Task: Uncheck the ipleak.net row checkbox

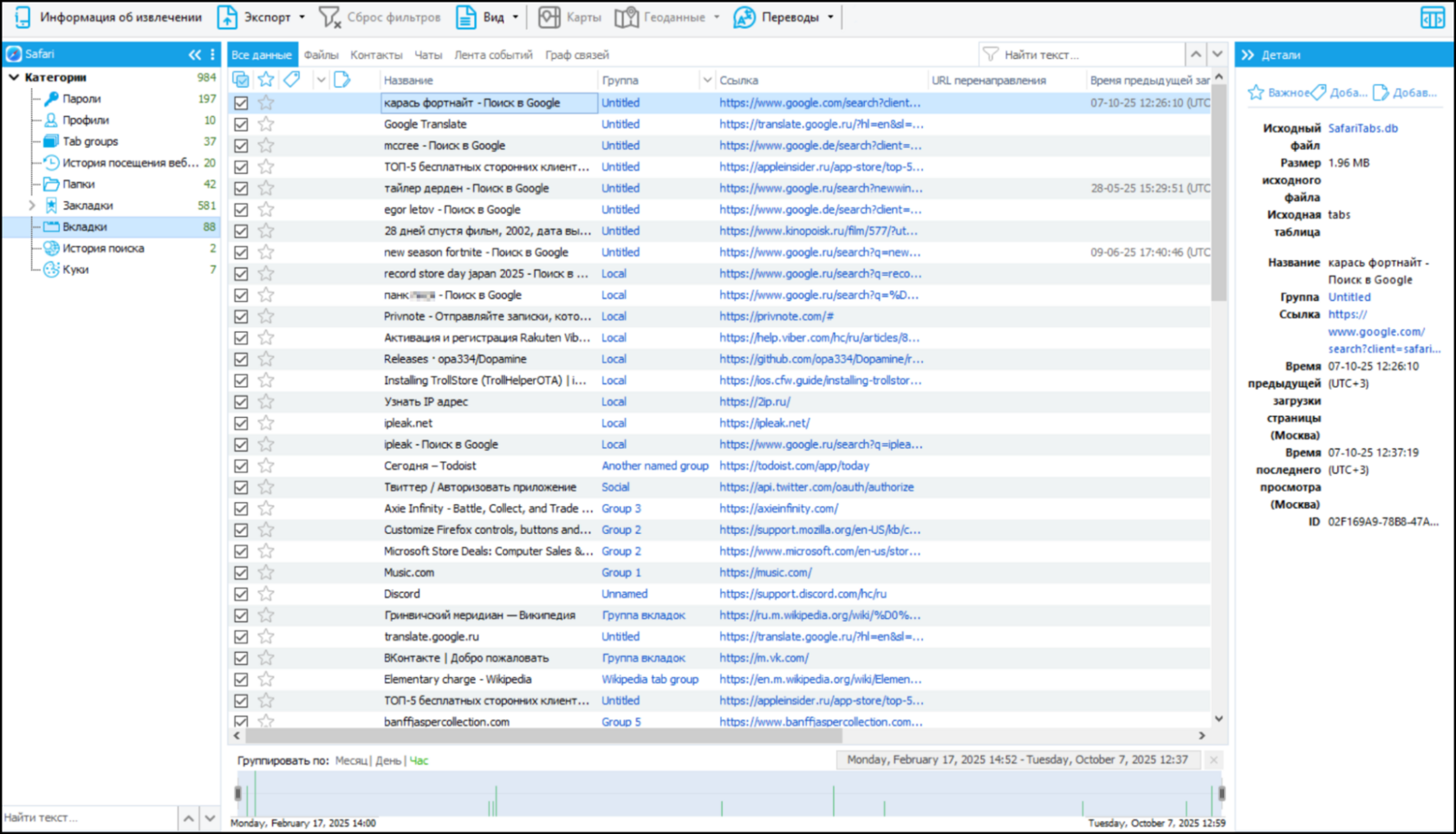Action: (x=241, y=423)
